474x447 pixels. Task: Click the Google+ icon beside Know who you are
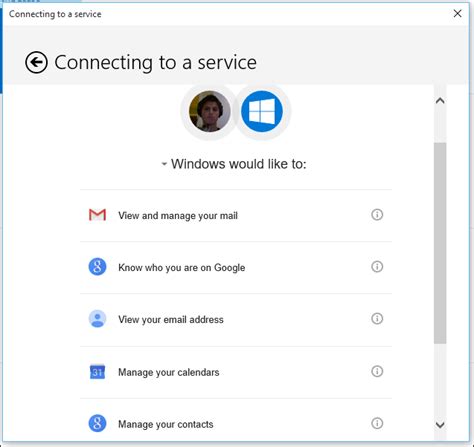tap(97, 267)
